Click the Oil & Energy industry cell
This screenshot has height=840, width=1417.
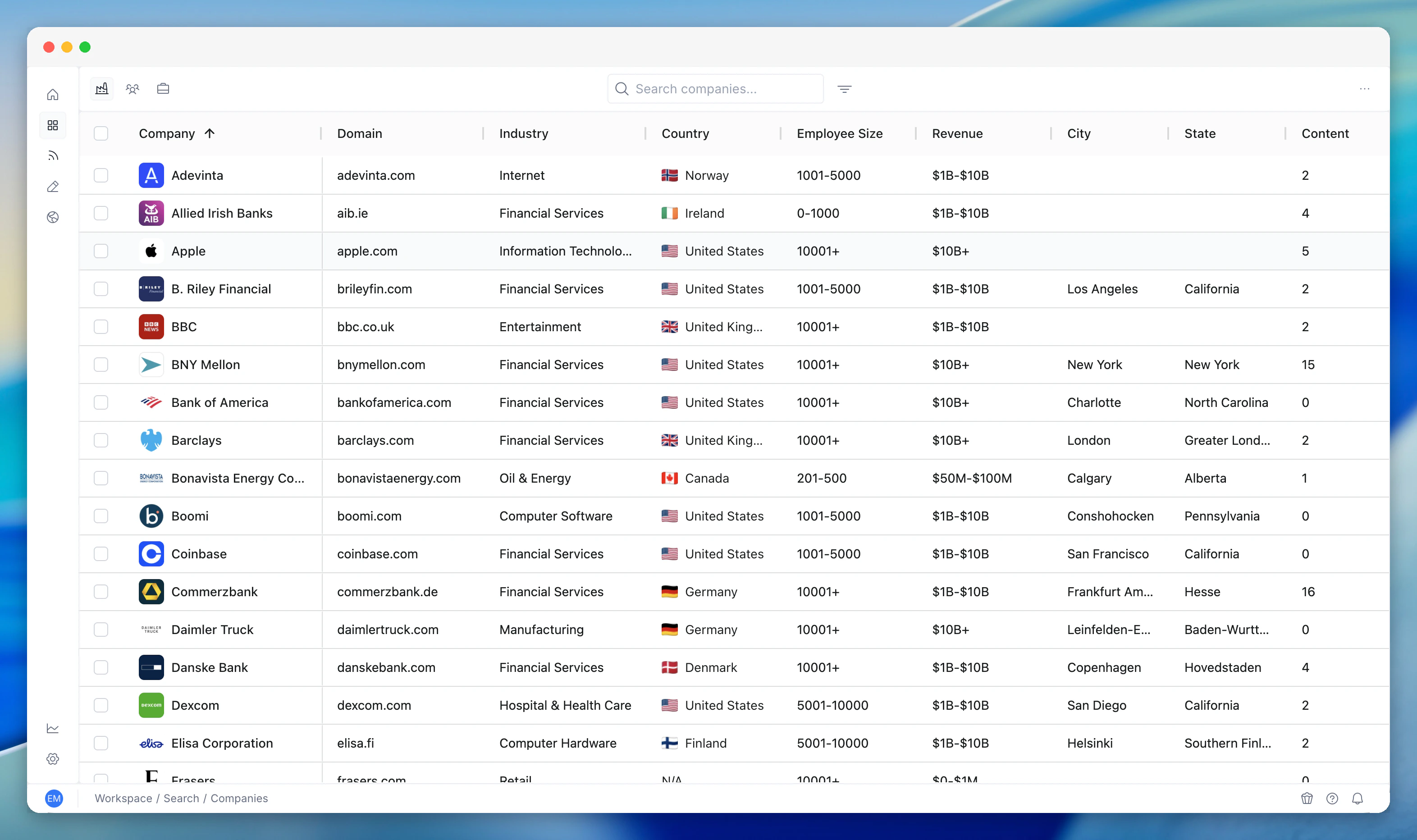[535, 478]
